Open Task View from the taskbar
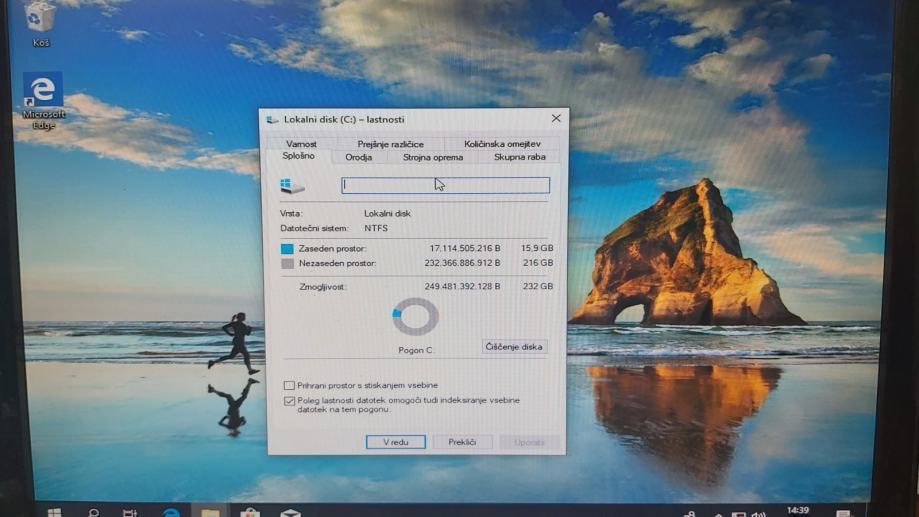Viewport: 919px width, 517px height. point(130,512)
